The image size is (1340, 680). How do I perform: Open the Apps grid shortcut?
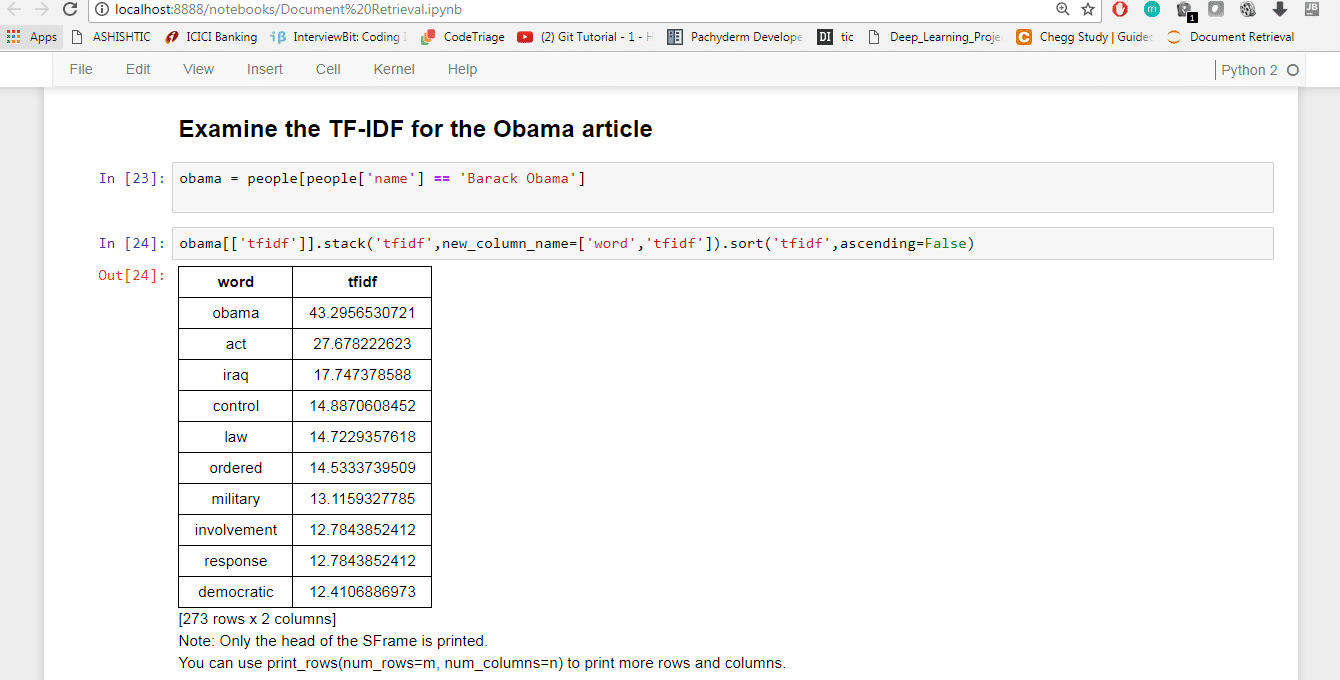(33, 37)
